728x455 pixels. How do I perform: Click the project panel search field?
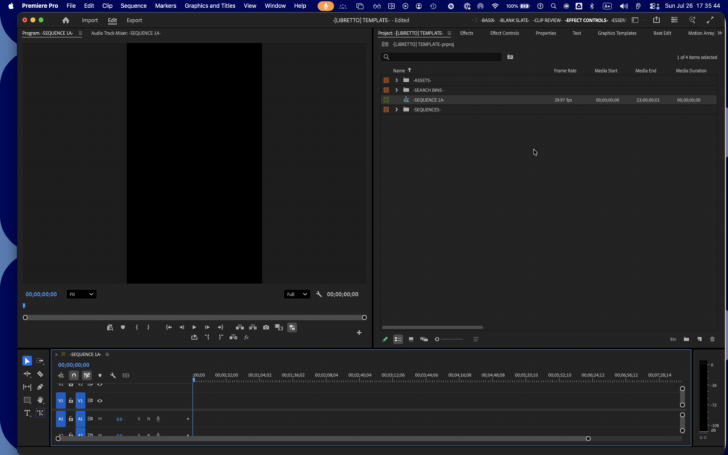(441, 57)
